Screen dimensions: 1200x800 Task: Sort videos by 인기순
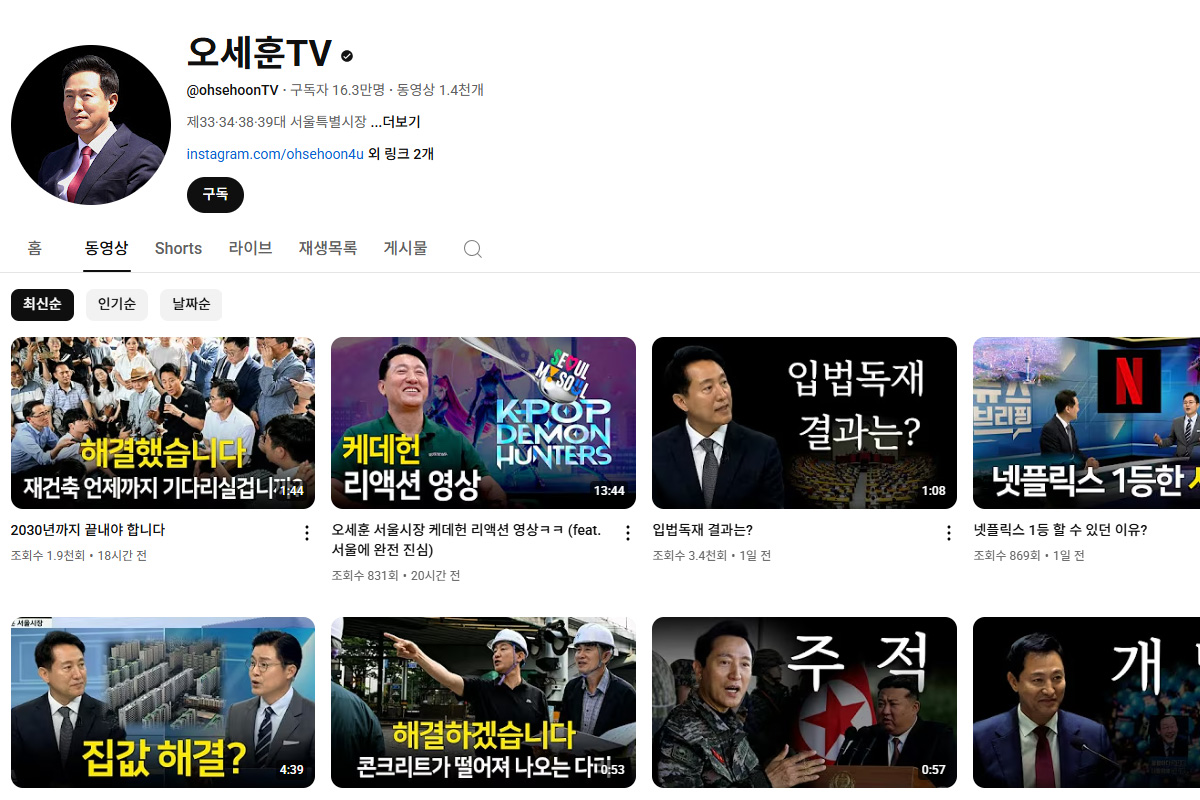click(117, 305)
